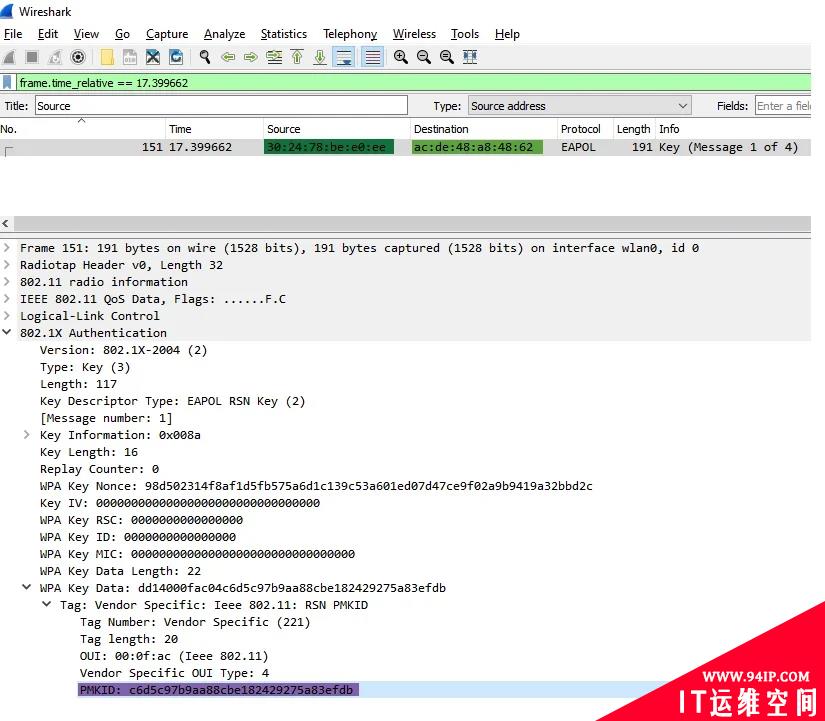Open the Telephony menu
The image size is (825, 721).
350,34
